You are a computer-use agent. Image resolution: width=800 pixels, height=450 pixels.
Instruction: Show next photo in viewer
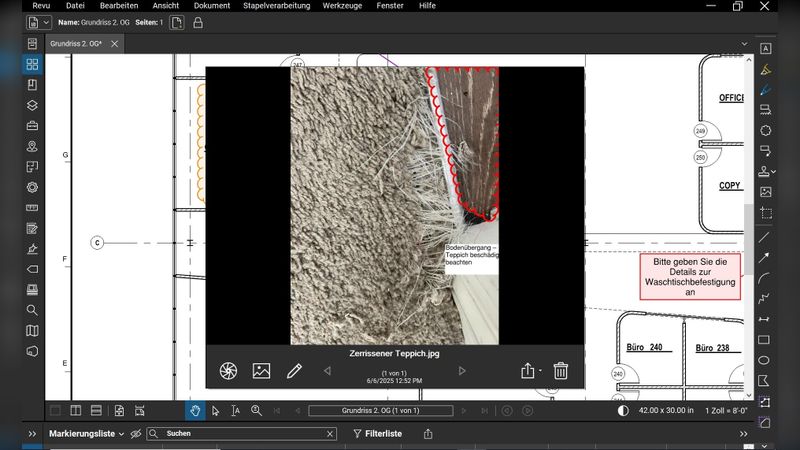[x=462, y=371]
